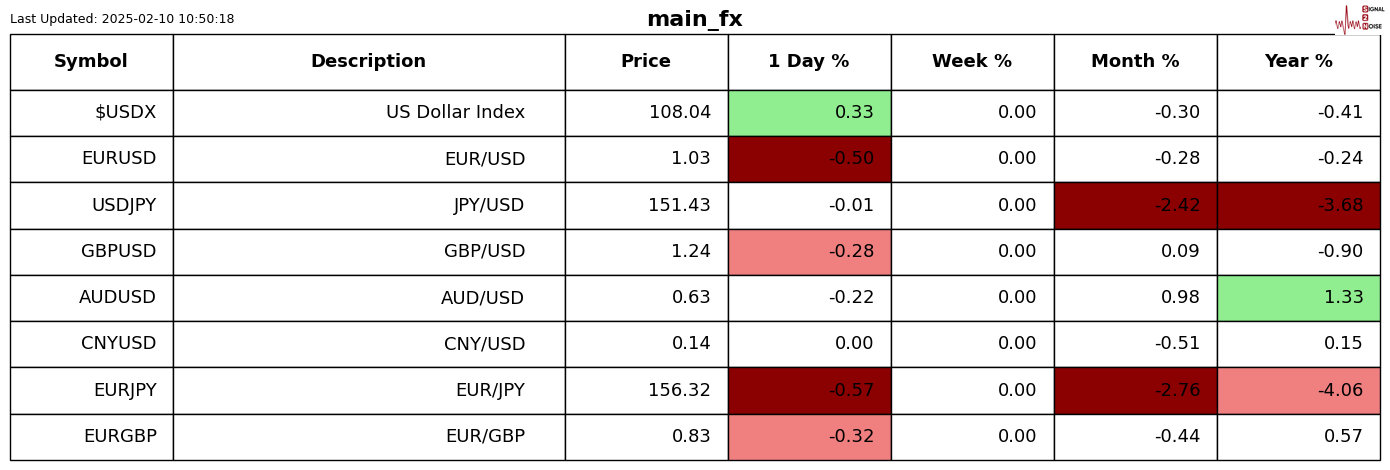Click the 151.43 price cell for USDJPY
Viewport: 1390px width, 470px height.
tap(646, 206)
